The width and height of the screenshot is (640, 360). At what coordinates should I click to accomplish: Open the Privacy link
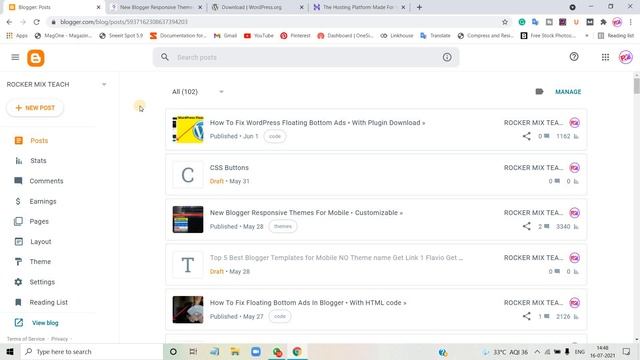pos(60,339)
